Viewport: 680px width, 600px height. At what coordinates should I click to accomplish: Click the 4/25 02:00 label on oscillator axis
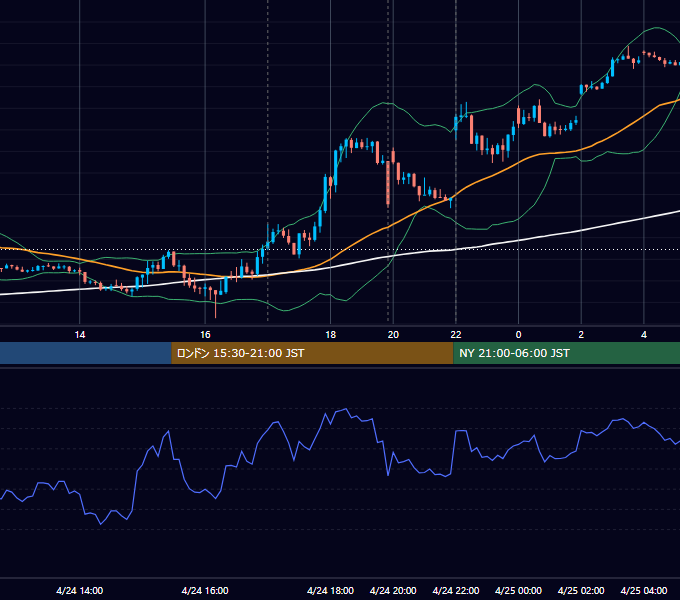pos(581,590)
